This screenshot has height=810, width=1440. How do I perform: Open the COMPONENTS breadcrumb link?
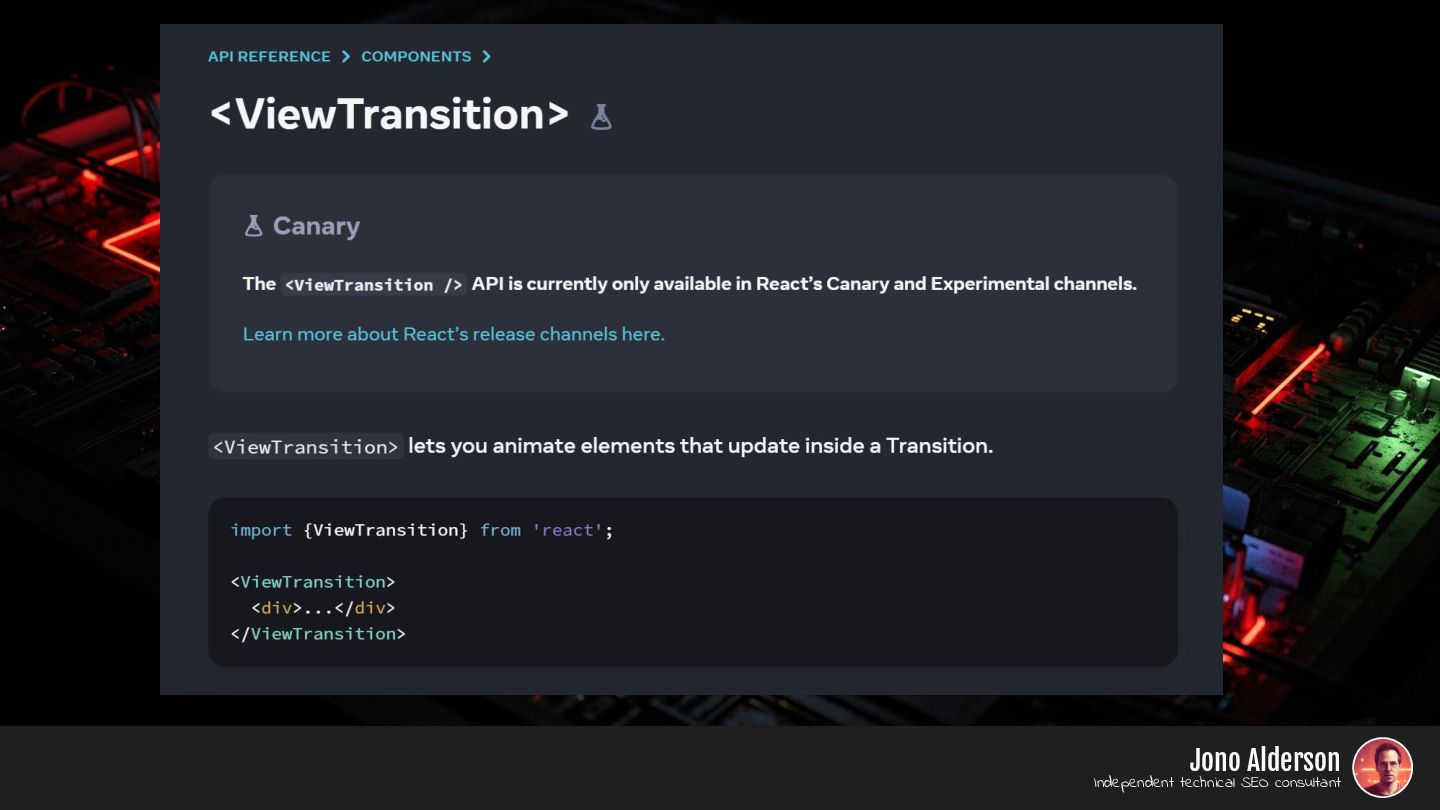416,56
